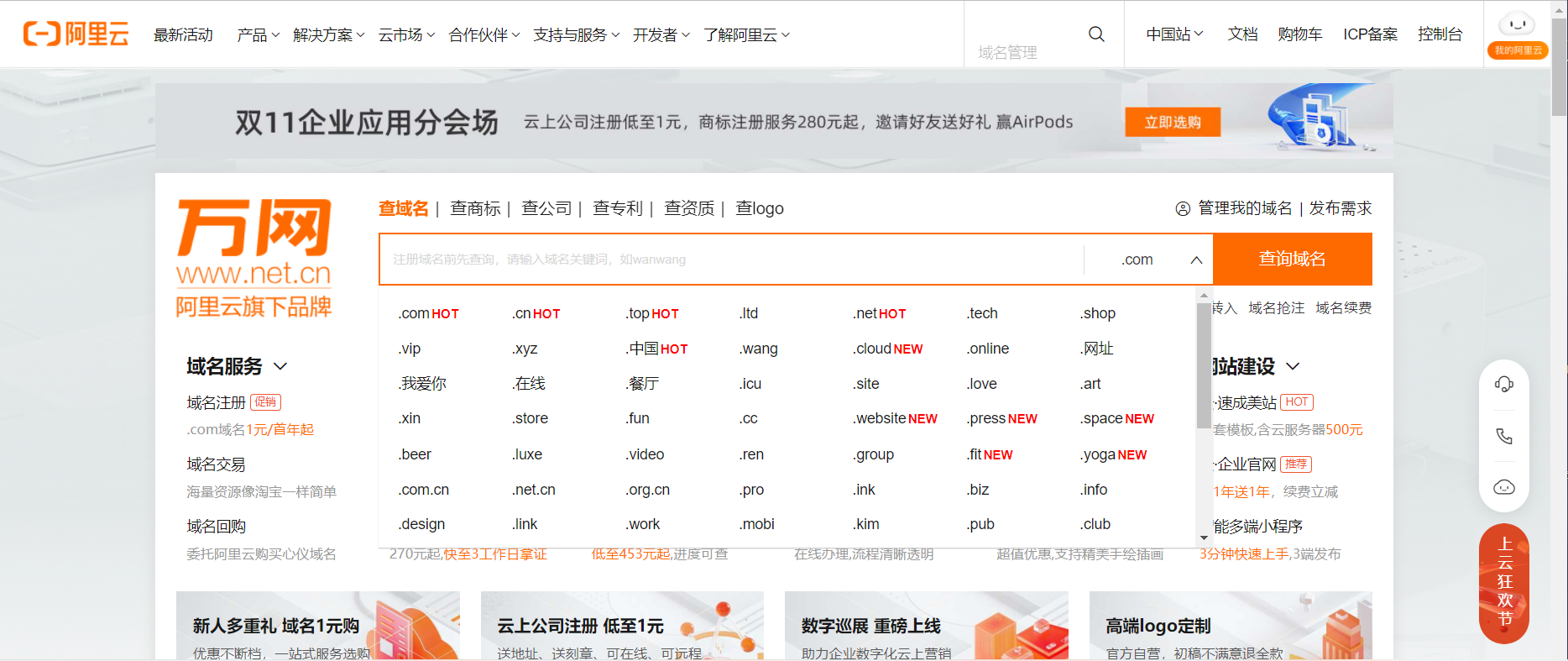Screen dimensions: 1568x661
Task: Open the 云上公司注册 低至1元 card
Action: [x=622, y=626]
